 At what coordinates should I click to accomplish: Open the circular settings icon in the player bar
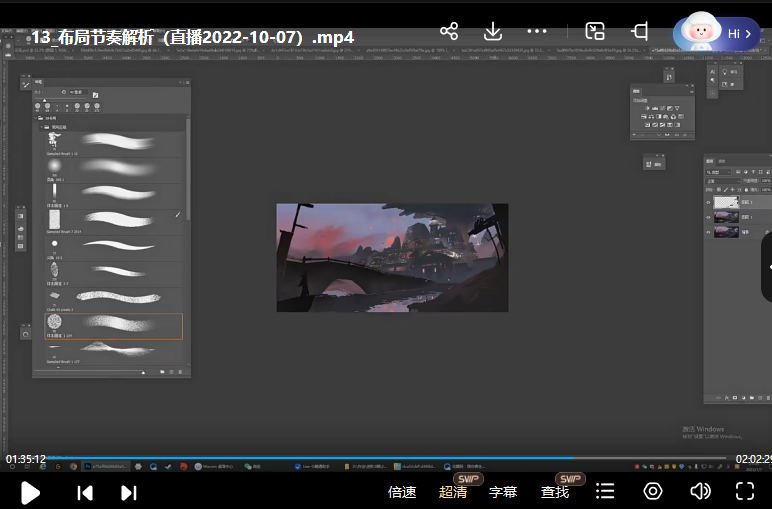pyautogui.click(x=653, y=491)
